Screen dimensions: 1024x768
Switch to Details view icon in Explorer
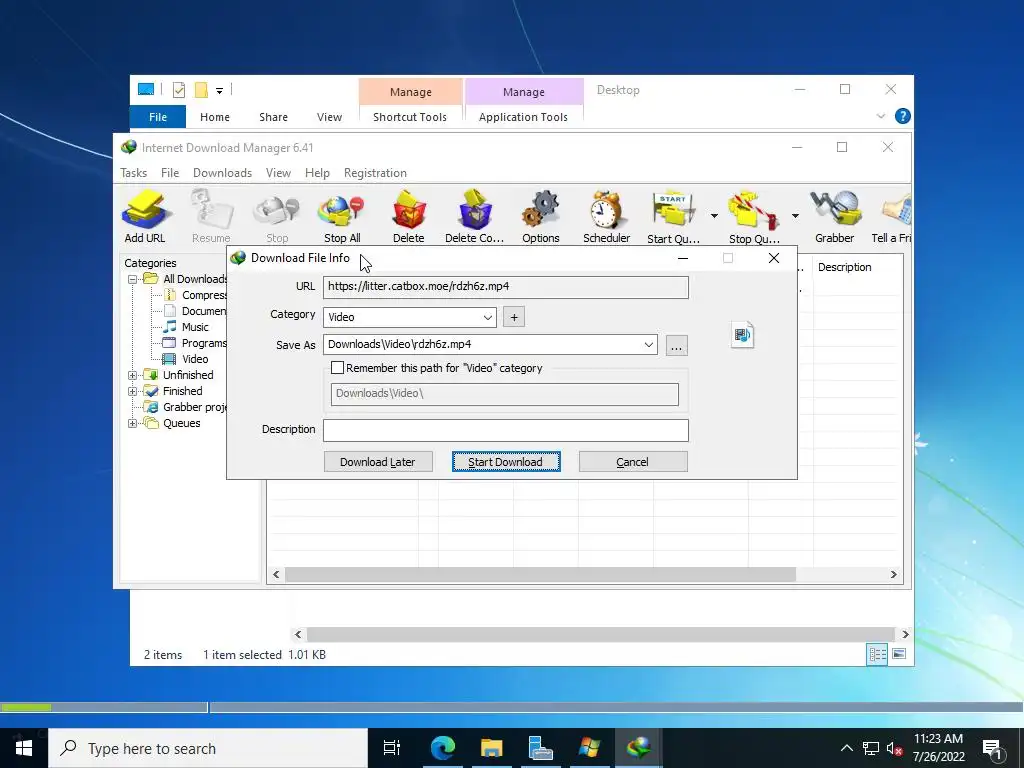point(877,654)
